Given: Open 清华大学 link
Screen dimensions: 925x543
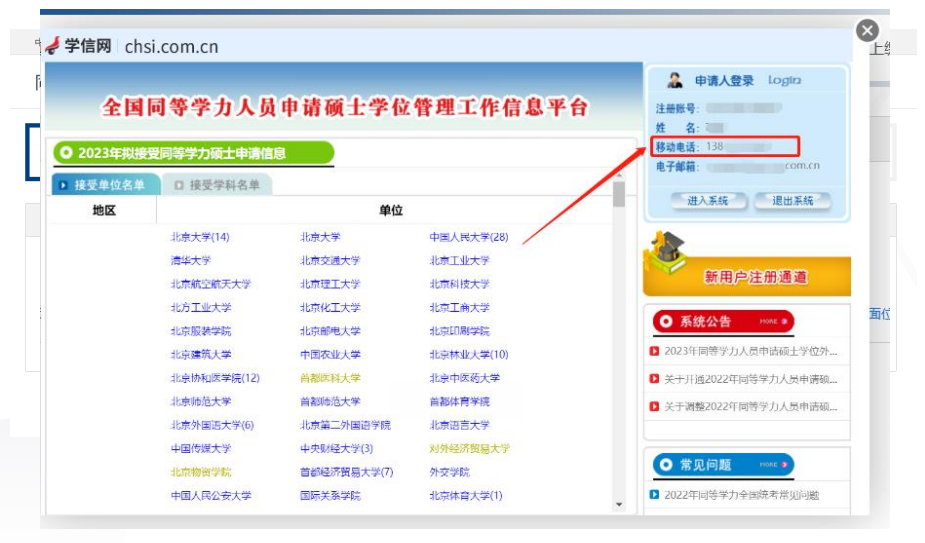Looking at the screenshot, I should point(191,260).
